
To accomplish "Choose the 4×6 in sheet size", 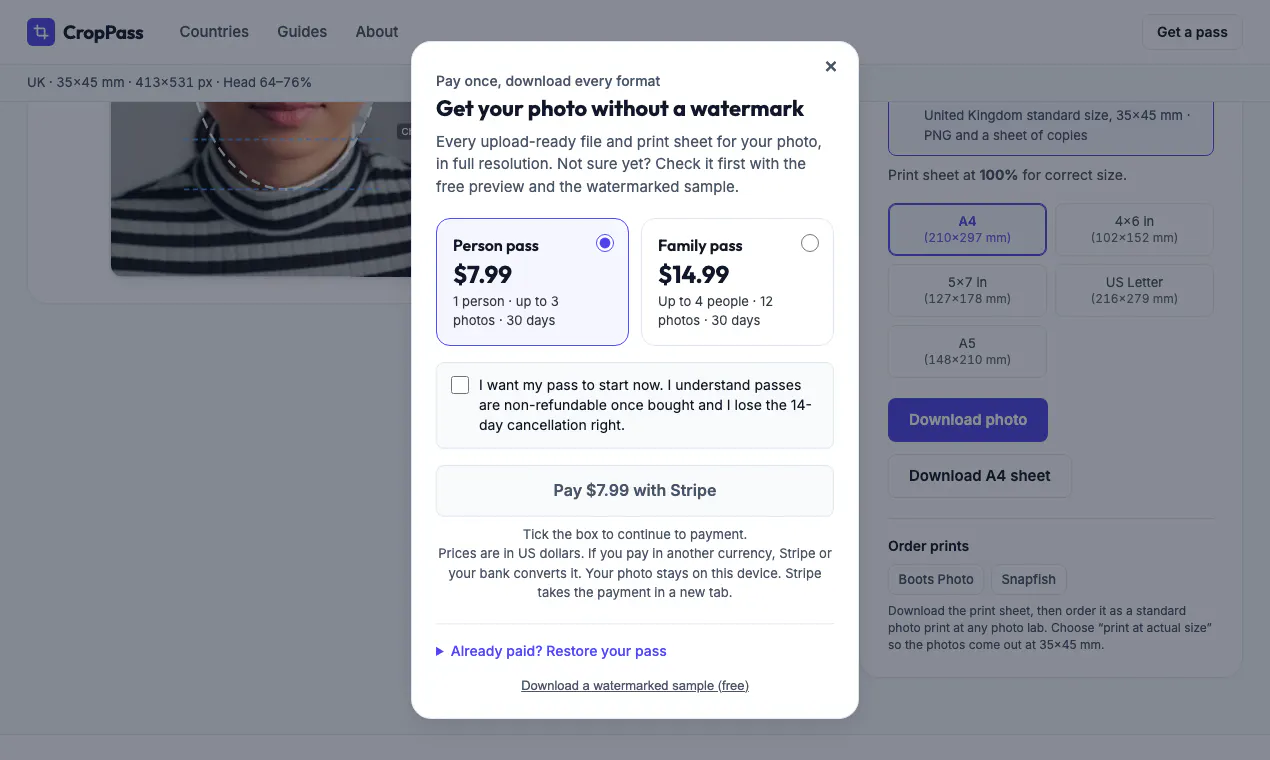I will pyautogui.click(x=1134, y=229).
